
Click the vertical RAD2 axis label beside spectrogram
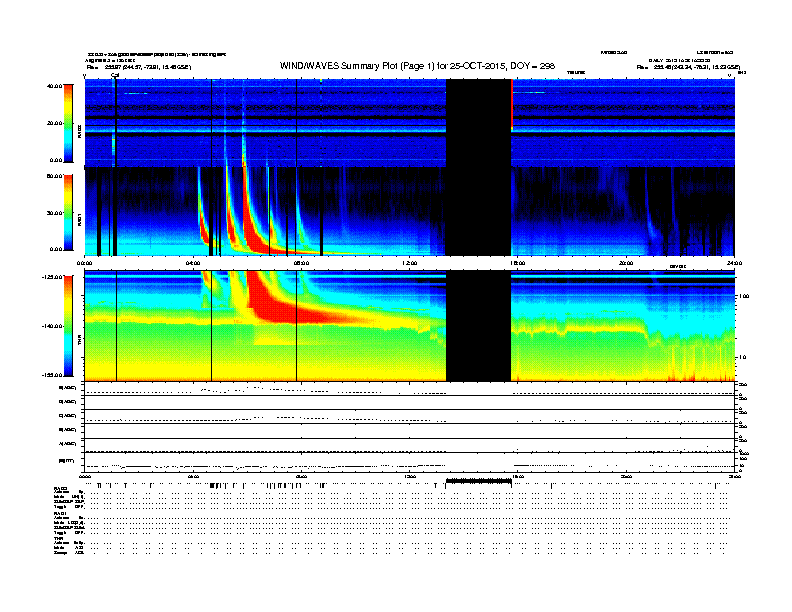[x=80, y=131]
